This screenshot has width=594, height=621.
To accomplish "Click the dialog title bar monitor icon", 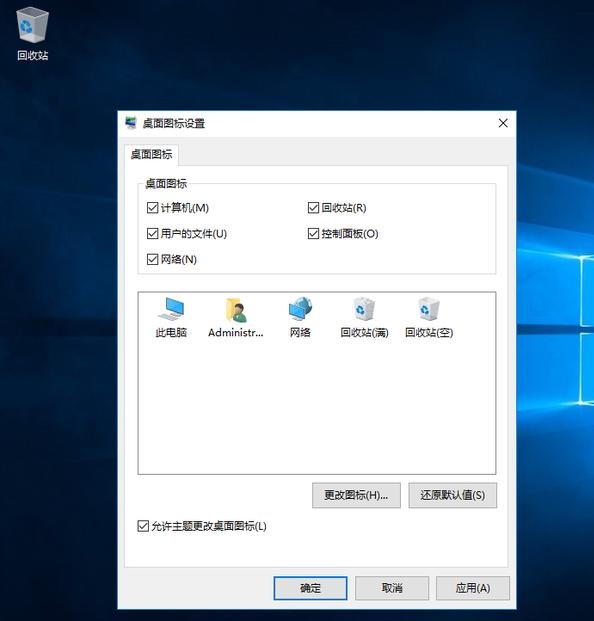I will click(x=131, y=123).
